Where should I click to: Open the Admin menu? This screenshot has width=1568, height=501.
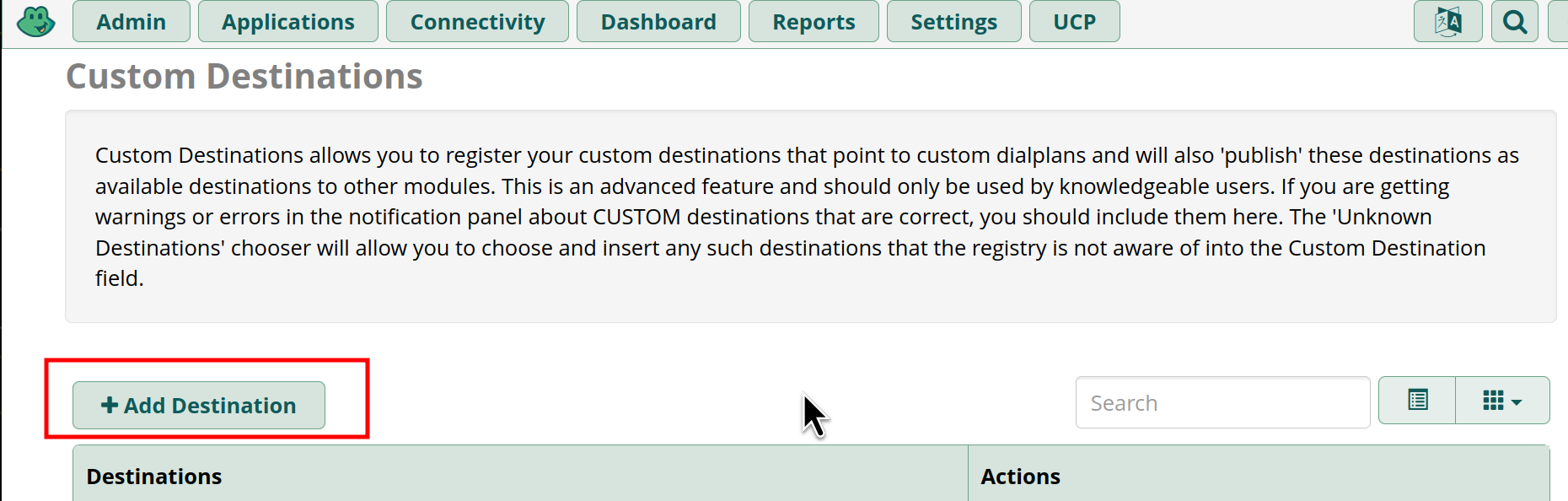click(132, 21)
